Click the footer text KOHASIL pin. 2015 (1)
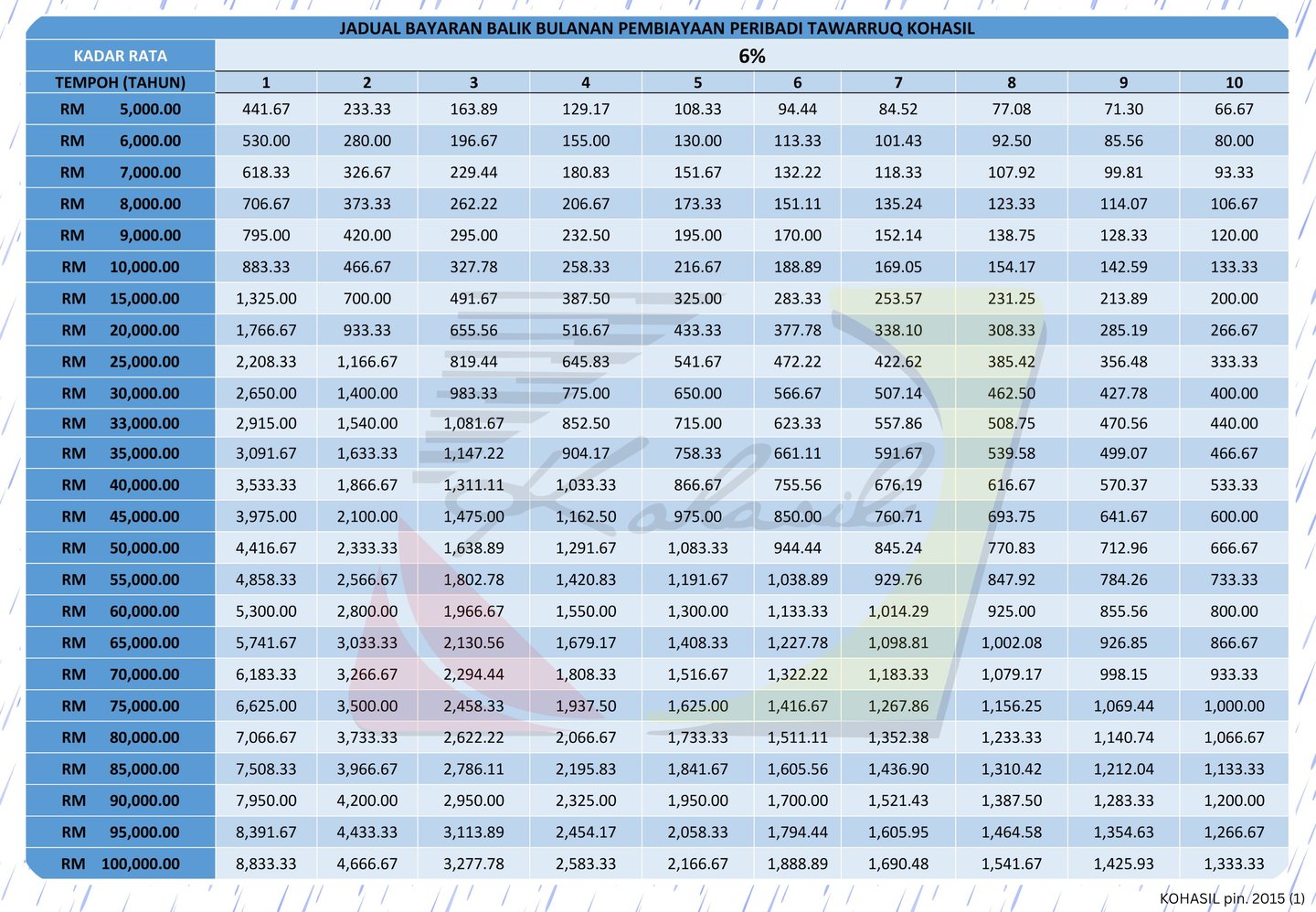 tap(1232, 898)
